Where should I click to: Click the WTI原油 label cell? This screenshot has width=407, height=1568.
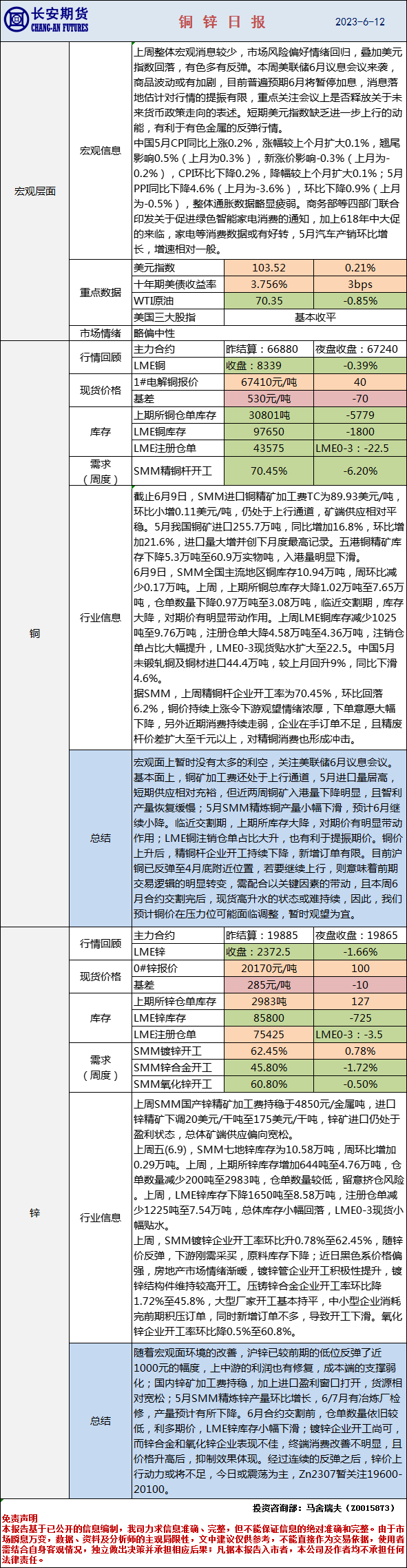pos(178,300)
